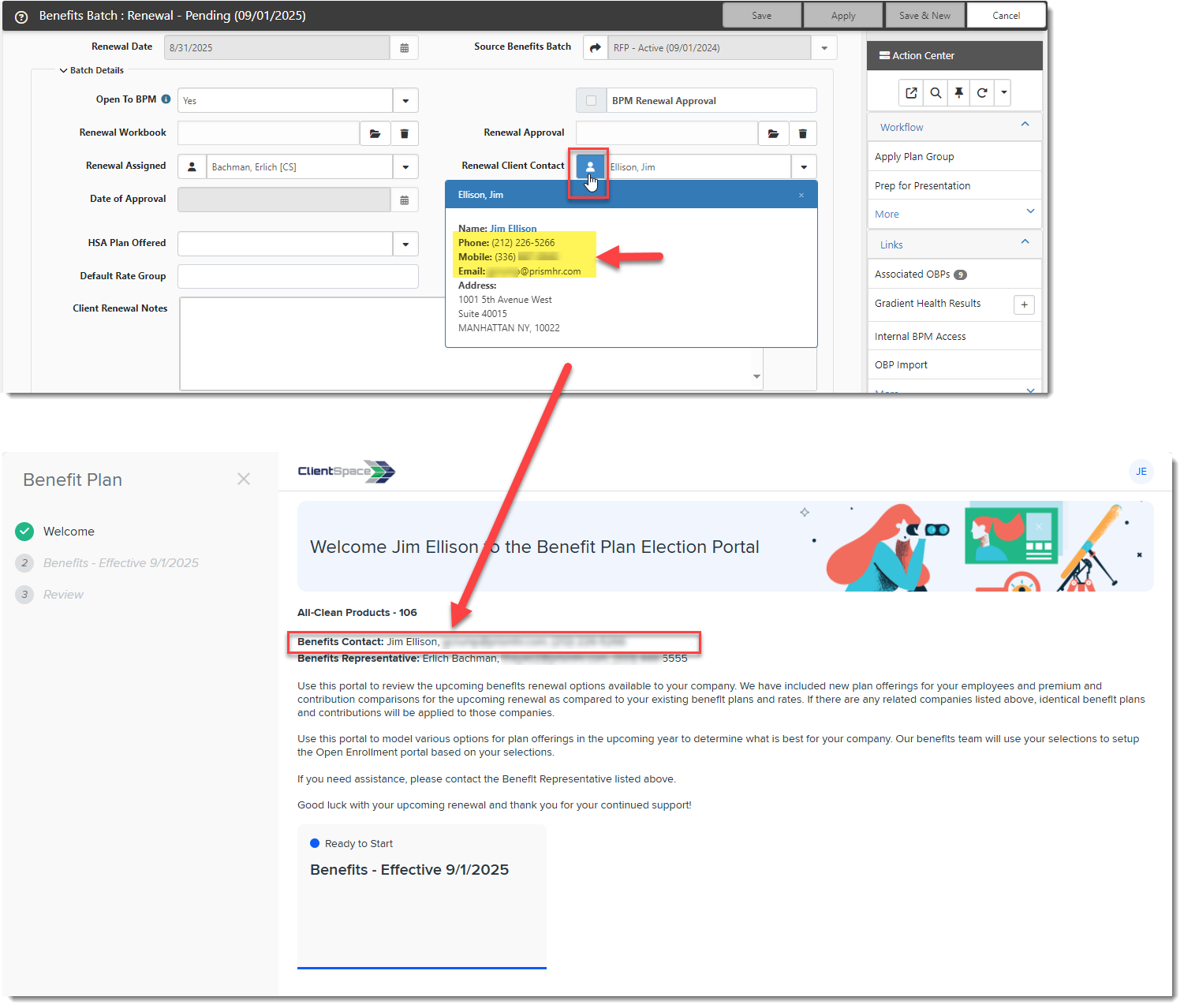Collapse the Workflow section chevron
1184x1008 pixels.
[1025, 125]
